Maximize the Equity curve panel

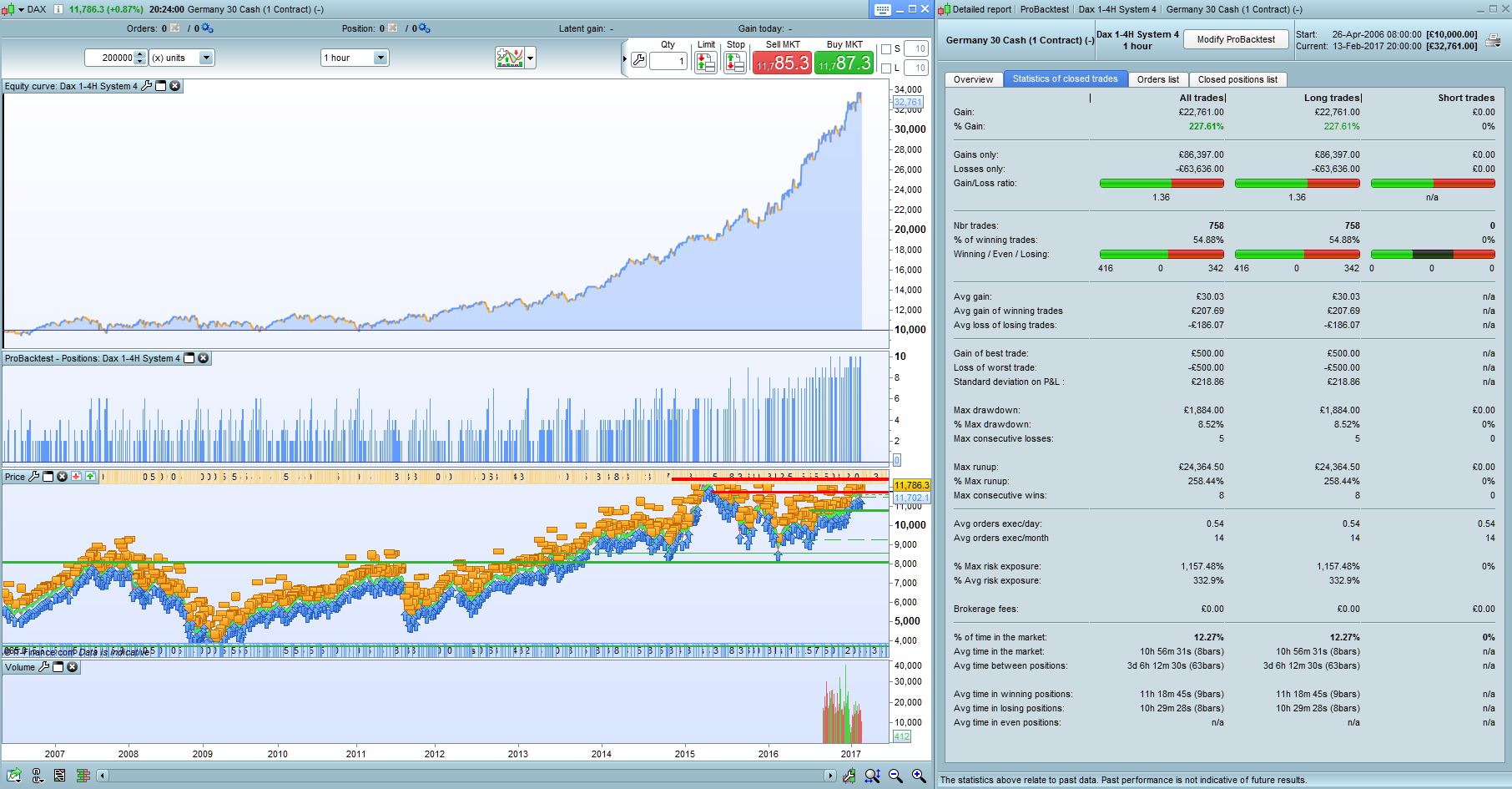coord(161,86)
